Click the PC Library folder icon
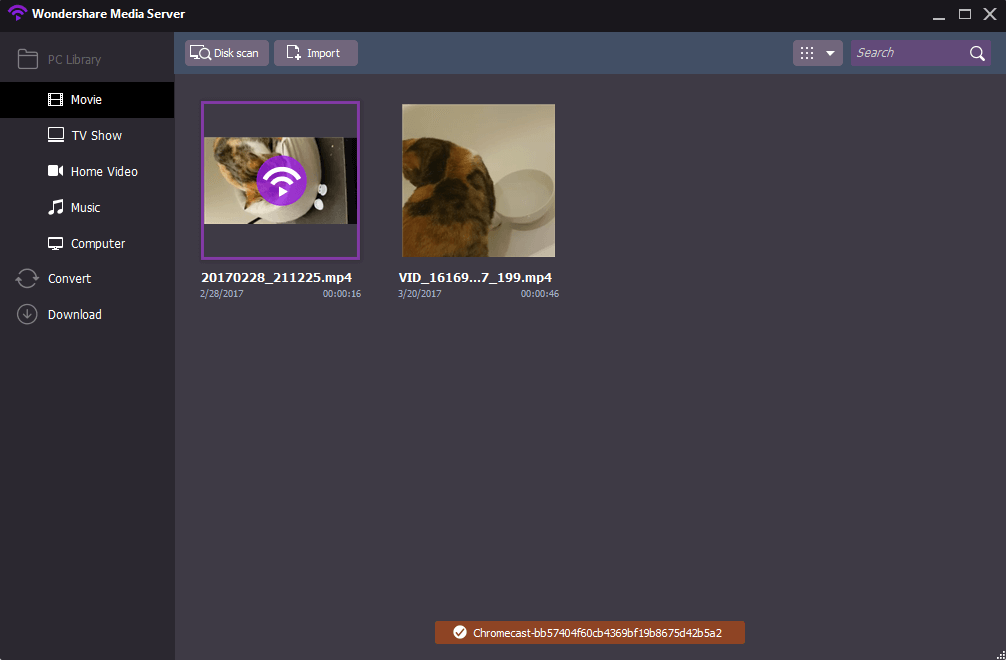This screenshot has height=660, width=1006. [x=28, y=59]
